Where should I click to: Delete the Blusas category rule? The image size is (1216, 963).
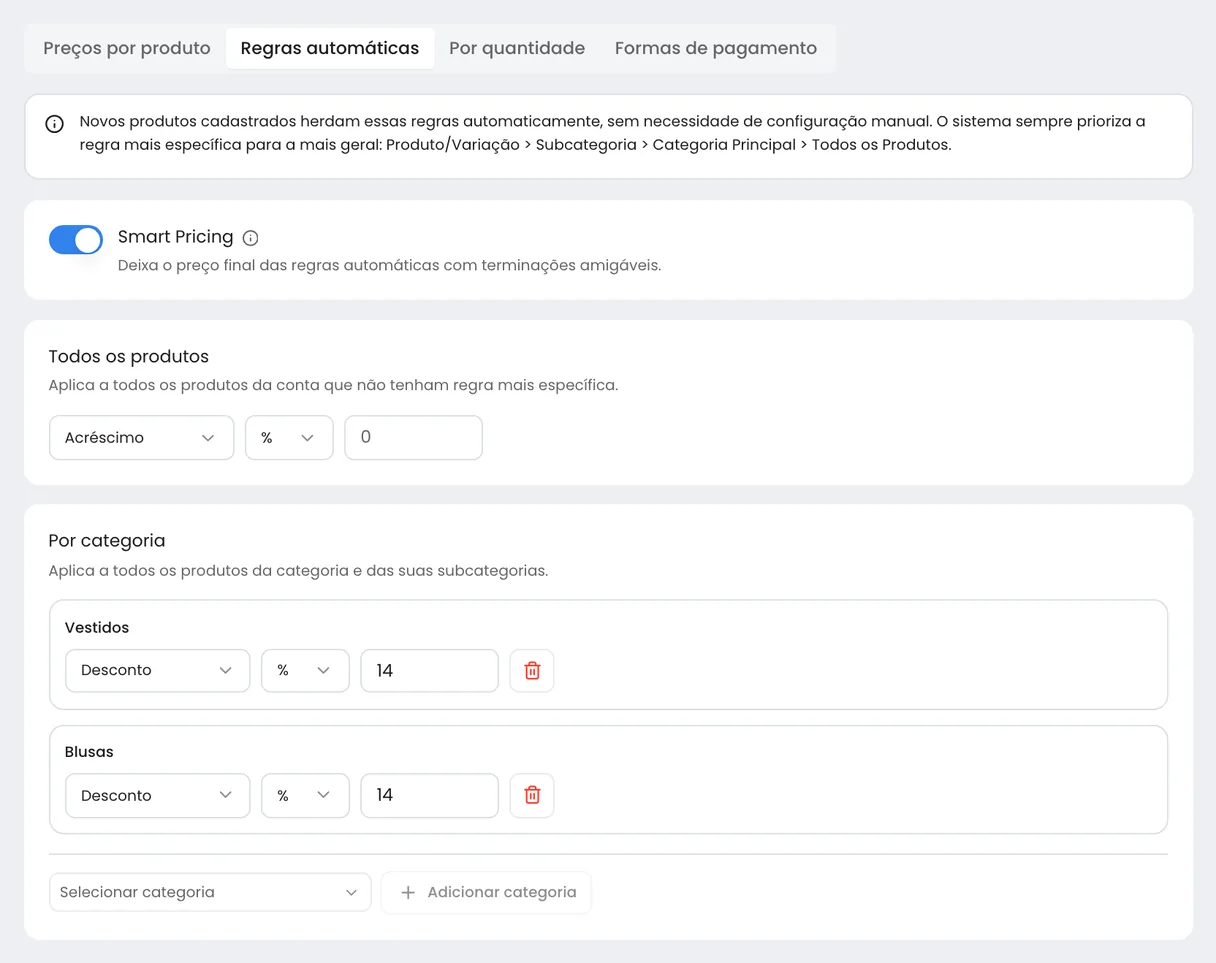pos(532,795)
